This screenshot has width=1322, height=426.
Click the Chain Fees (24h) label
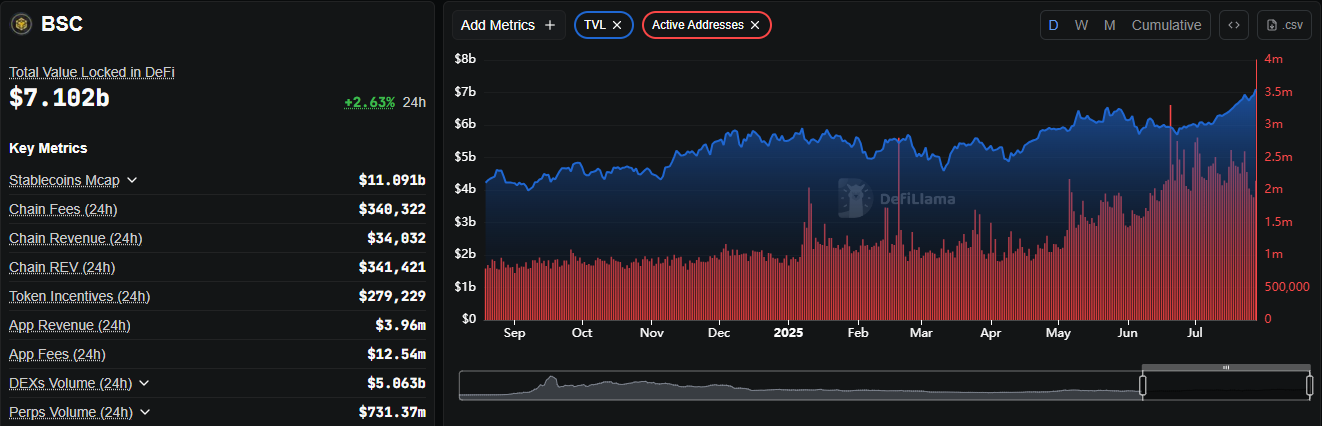point(61,209)
